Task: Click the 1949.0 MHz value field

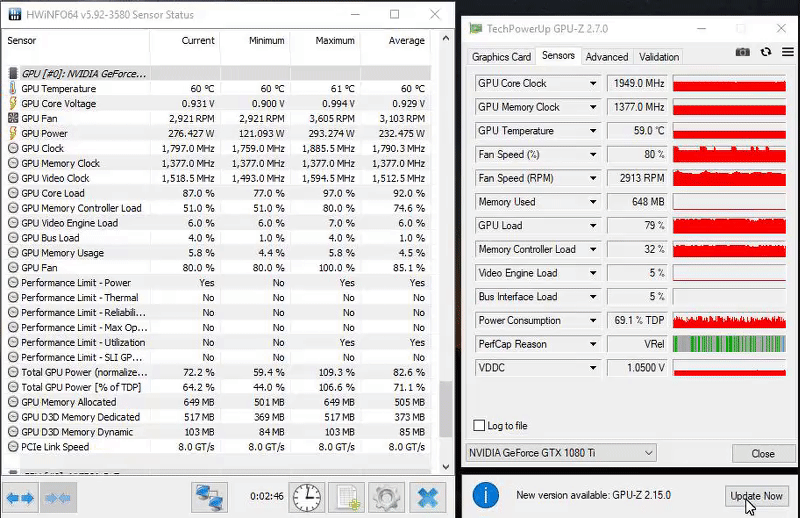Action: click(x=638, y=83)
